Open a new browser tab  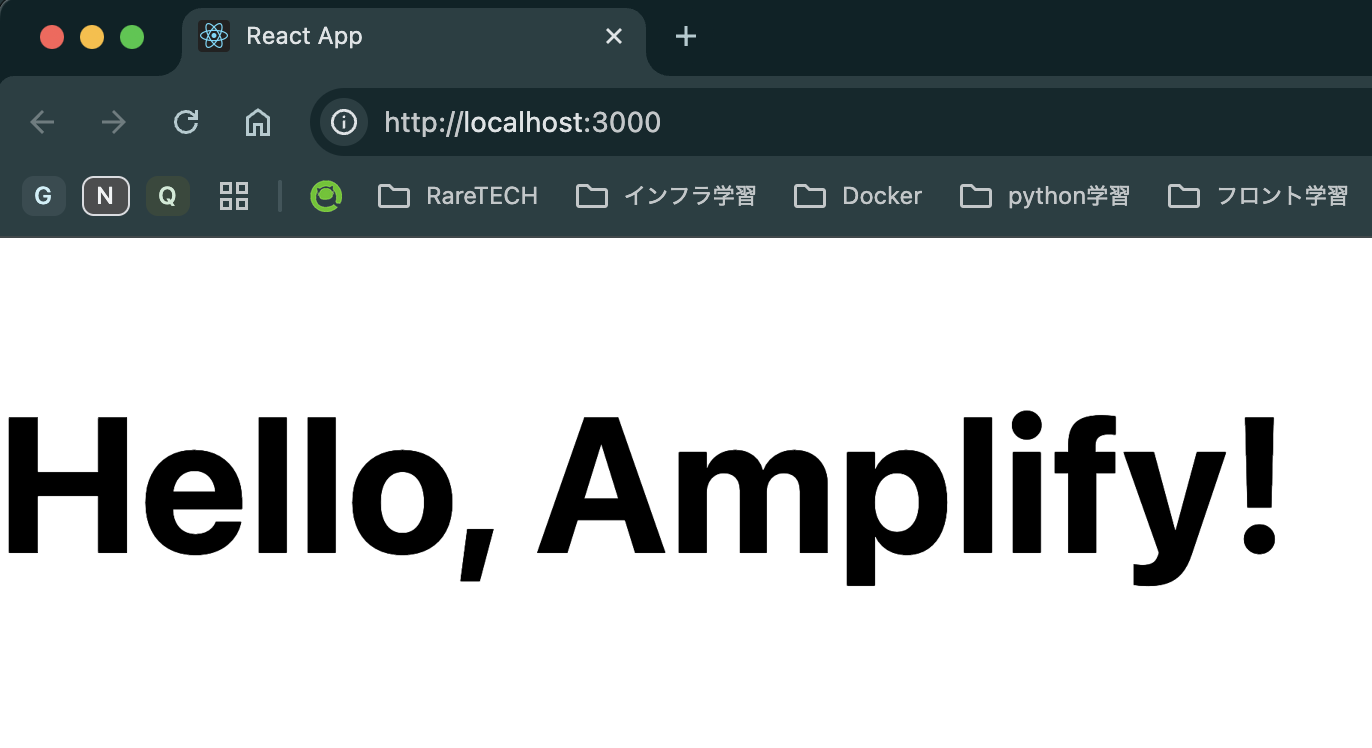(x=685, y=36)
